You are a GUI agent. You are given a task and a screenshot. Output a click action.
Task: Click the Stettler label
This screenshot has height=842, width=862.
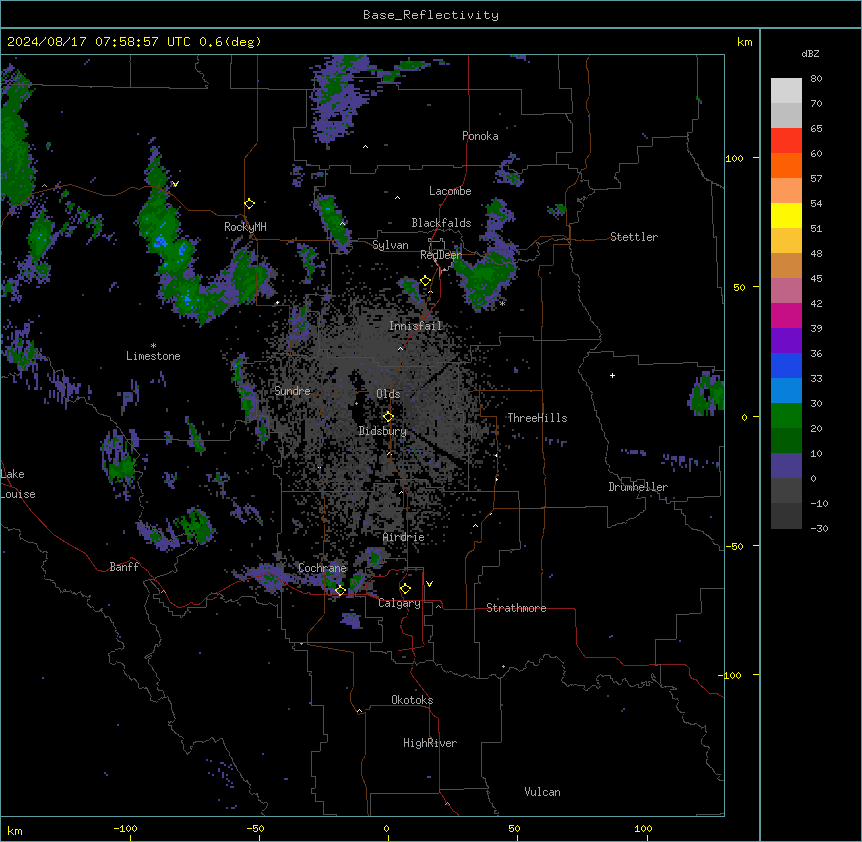tap(634, 237)
